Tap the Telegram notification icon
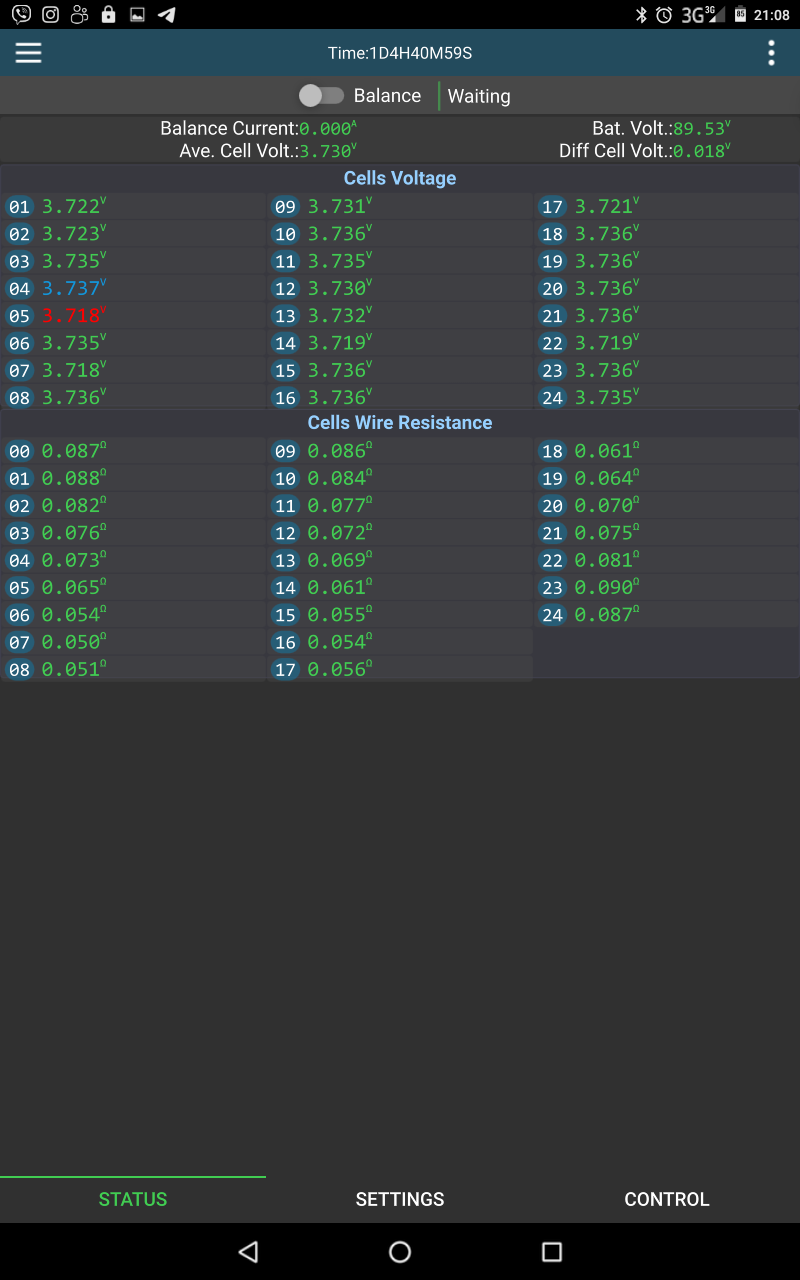The height and width of the screenshot is (1280, 800). tap(167, 14)
